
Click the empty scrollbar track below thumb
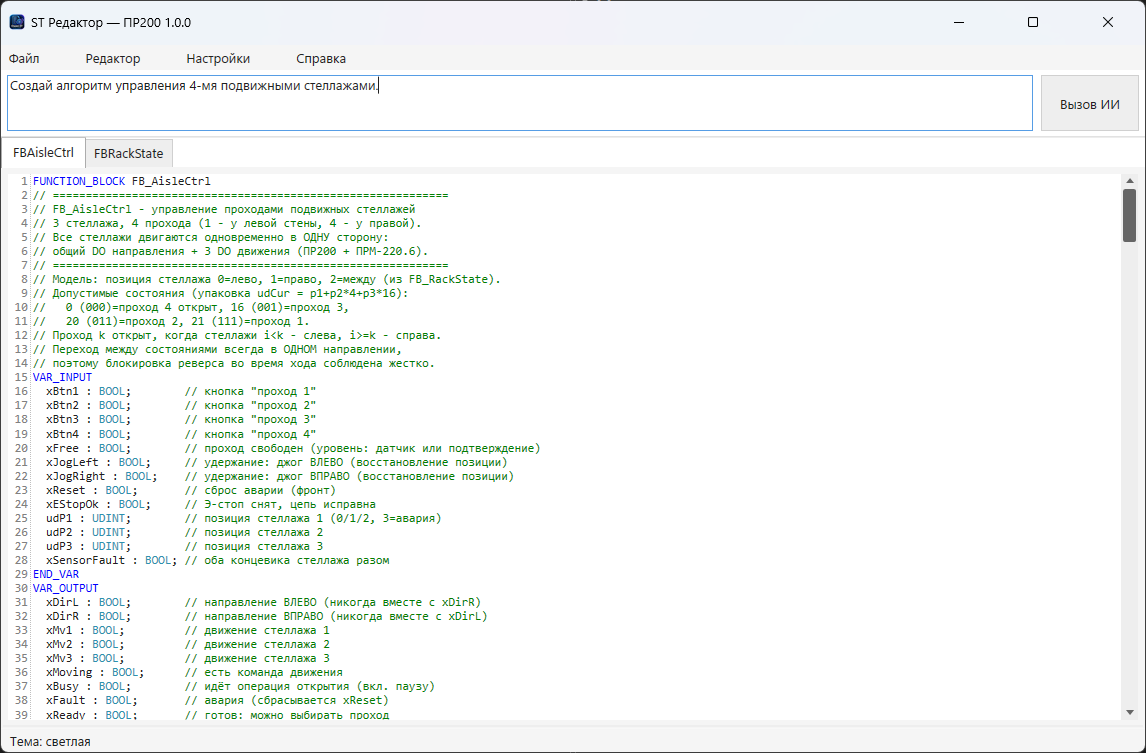[x=1129, y=473]
